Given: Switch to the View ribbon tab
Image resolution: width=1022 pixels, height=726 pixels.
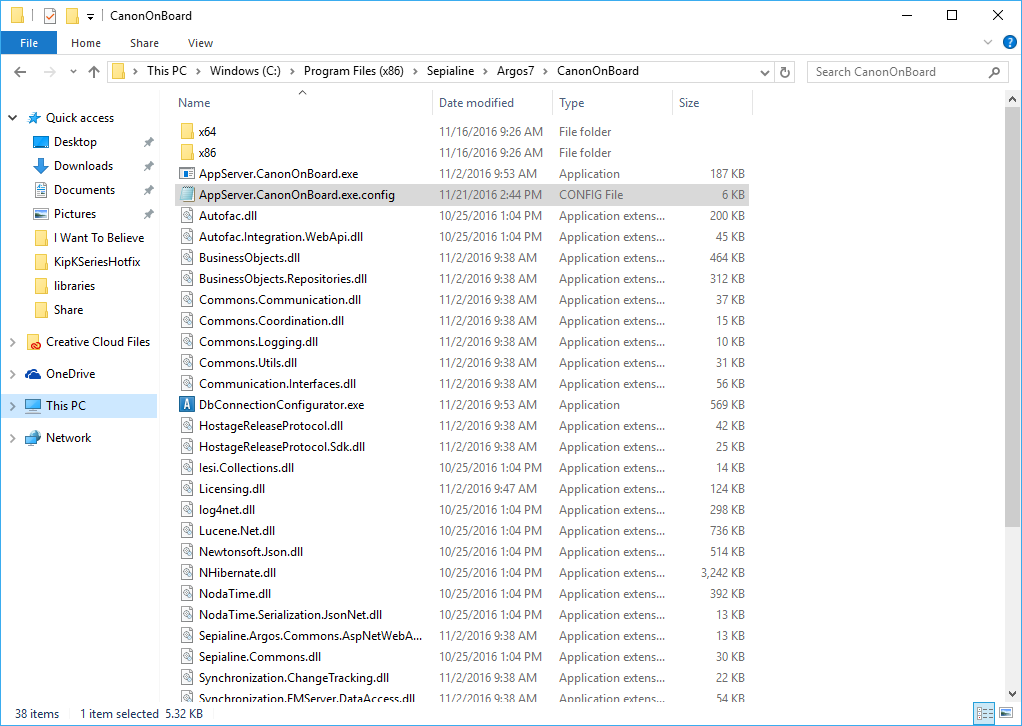Looking at the screenshot, I should [x=200, y=43].
